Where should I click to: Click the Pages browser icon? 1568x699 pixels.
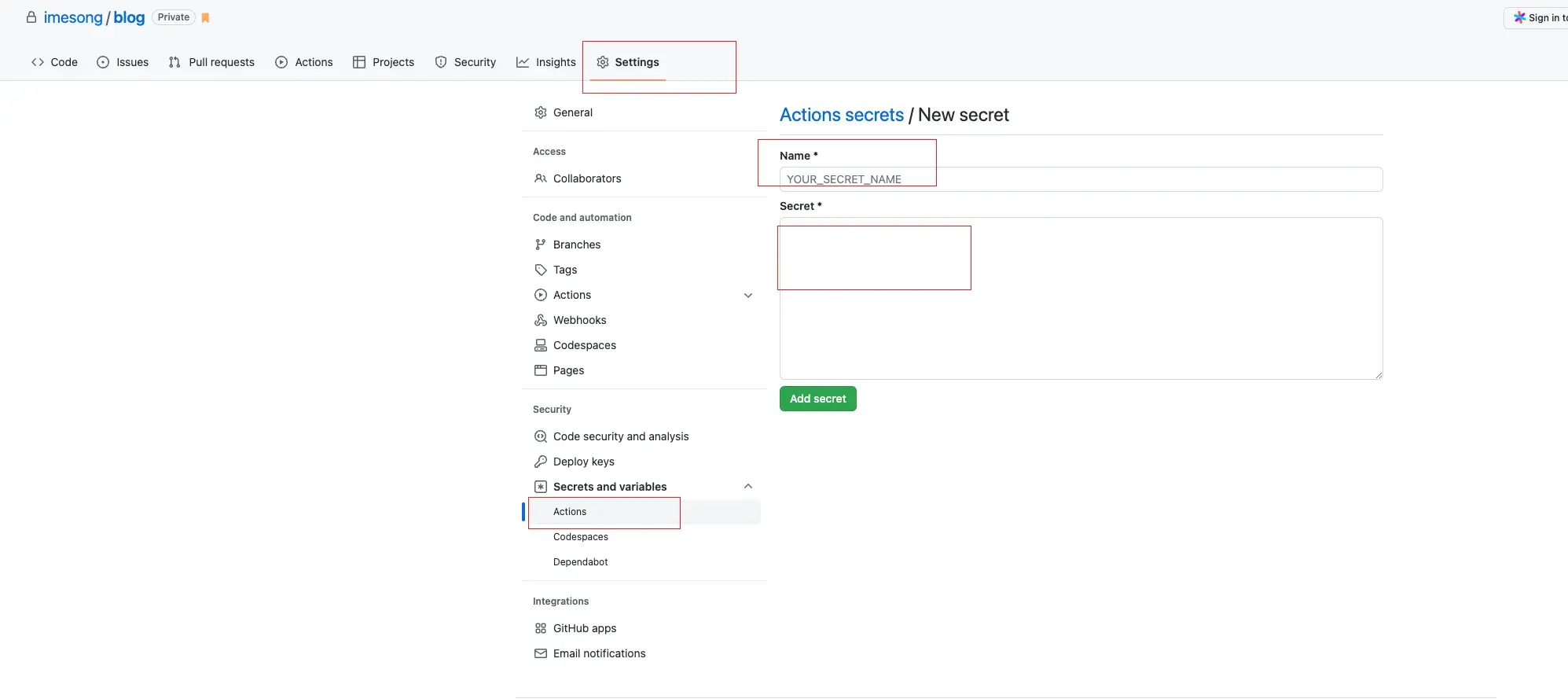point(541,370)
